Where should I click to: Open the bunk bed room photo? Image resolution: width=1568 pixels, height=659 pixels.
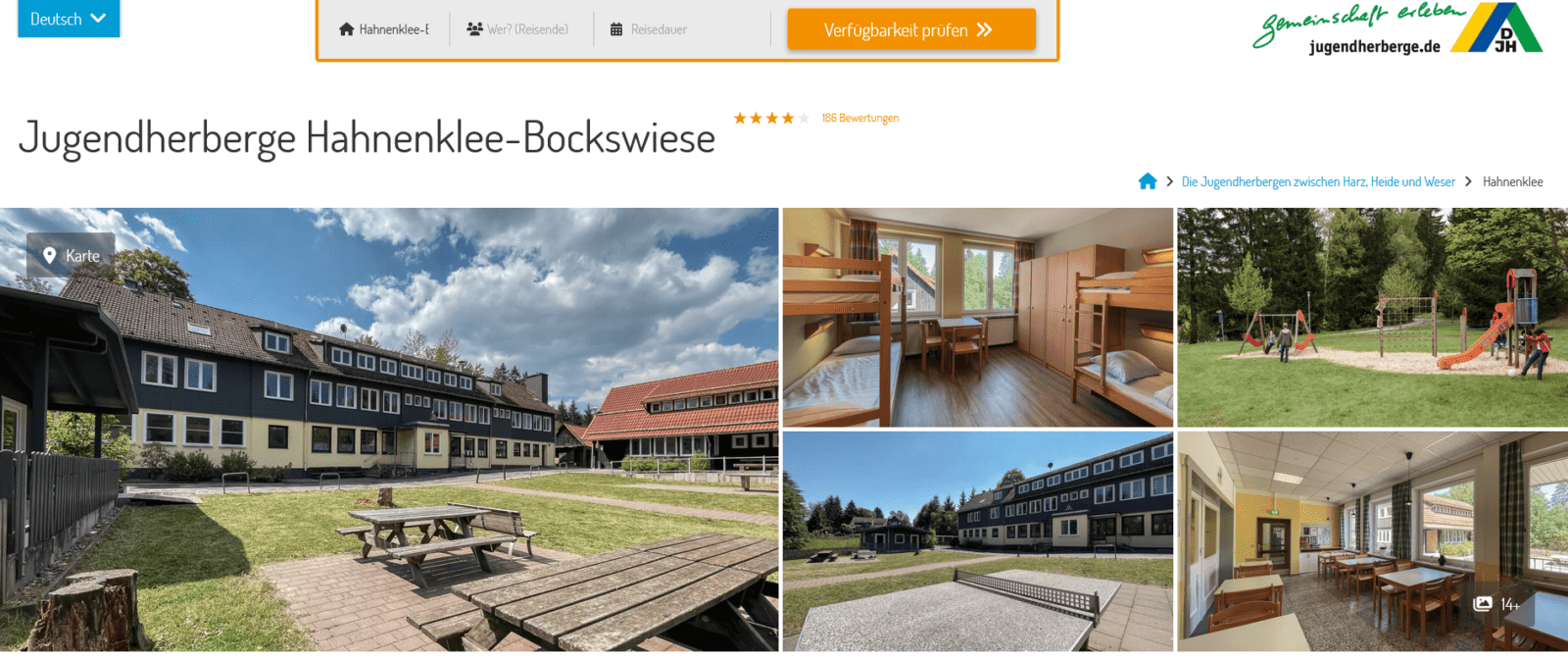click(x=978, y=318)
